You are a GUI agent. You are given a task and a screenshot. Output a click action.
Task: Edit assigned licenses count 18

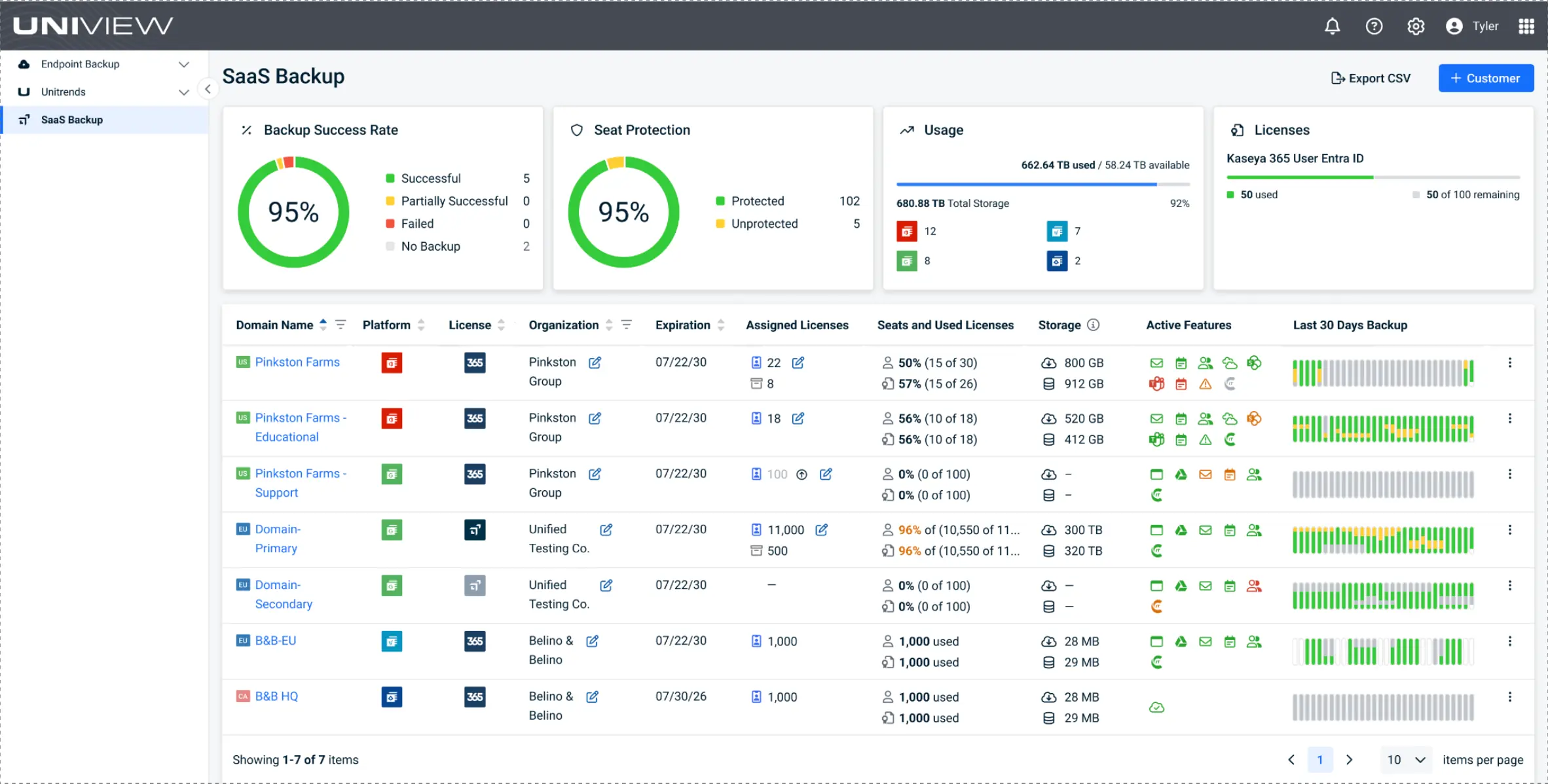pos(798,418)
